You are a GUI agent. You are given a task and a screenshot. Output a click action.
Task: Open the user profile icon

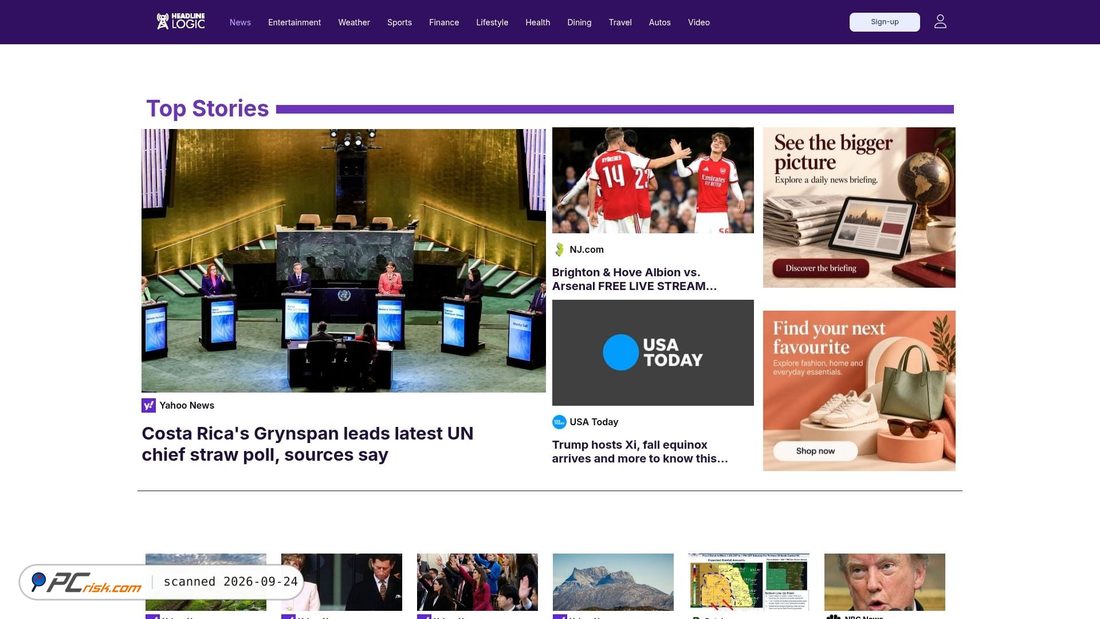point(940,22)
